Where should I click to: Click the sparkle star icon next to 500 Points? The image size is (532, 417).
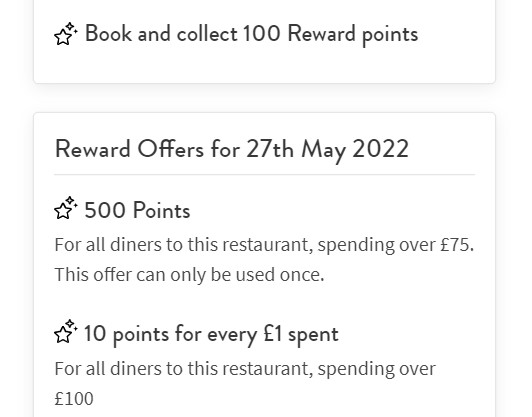(65, 208)
